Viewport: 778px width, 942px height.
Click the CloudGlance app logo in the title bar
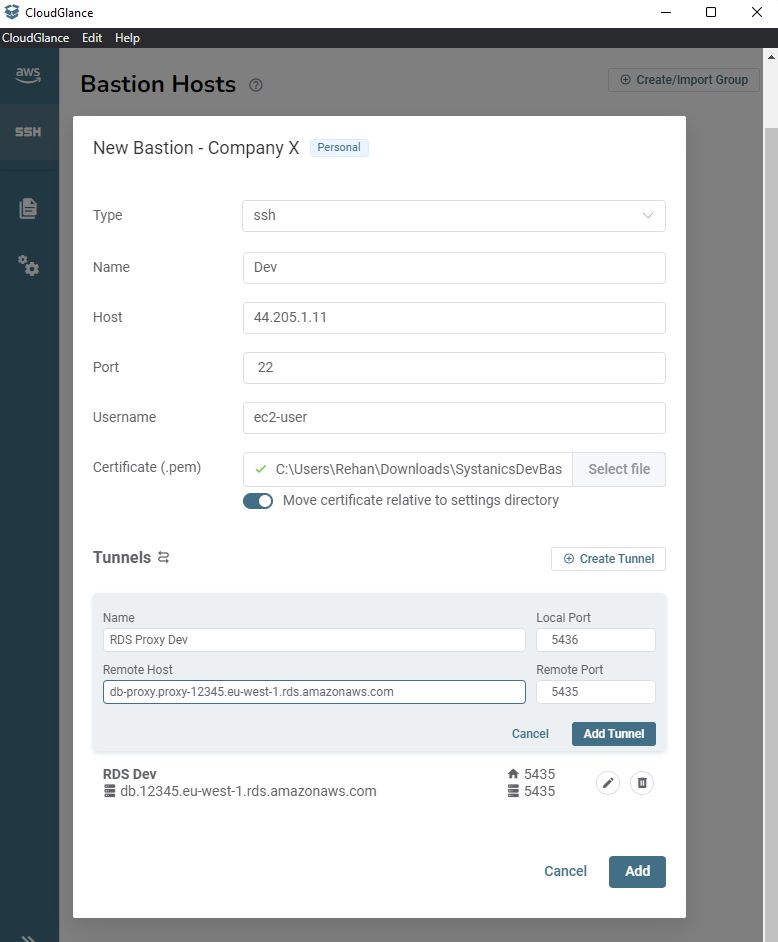(12, 12)
